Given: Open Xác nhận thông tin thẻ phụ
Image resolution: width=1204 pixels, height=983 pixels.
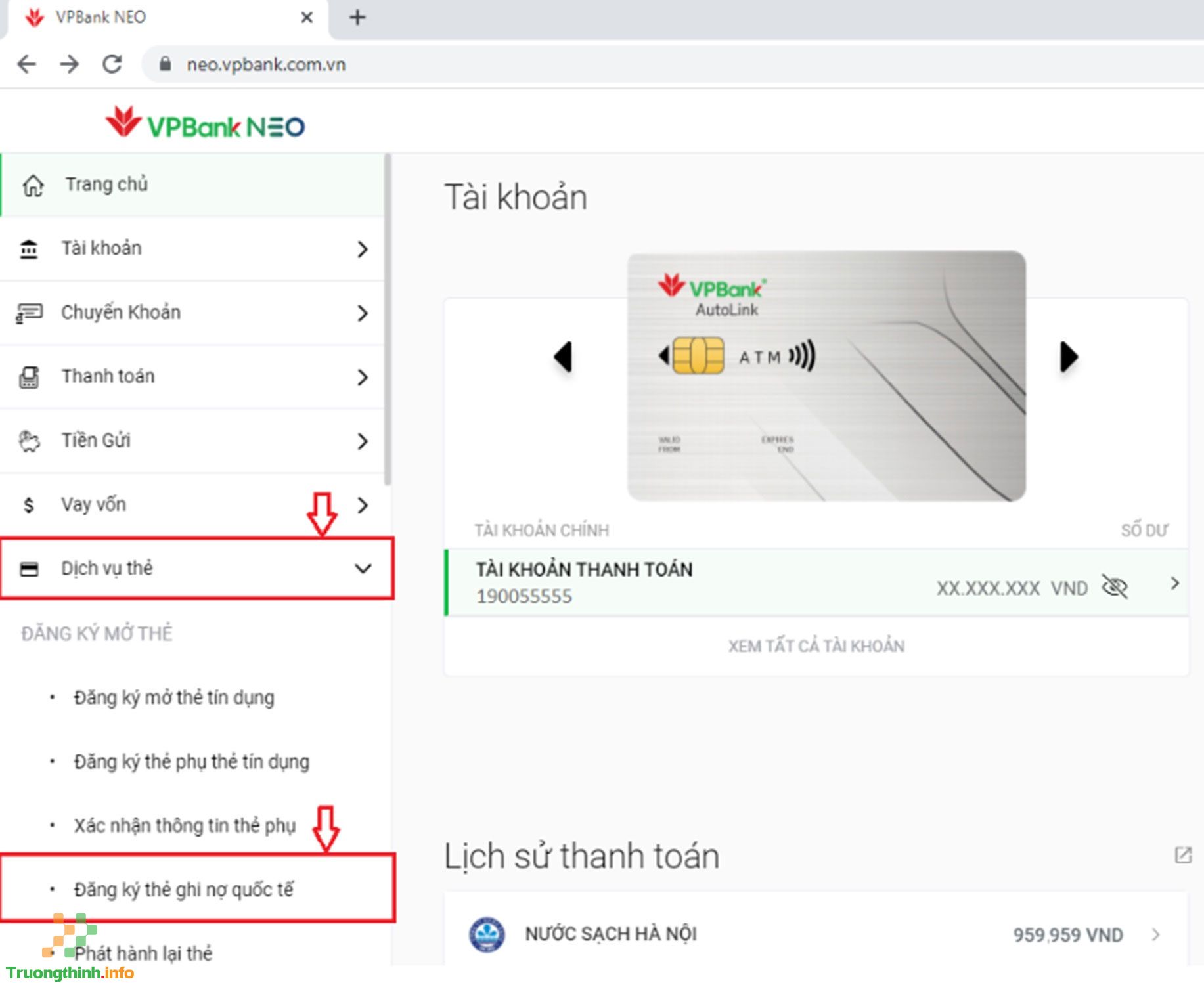Looking at the screenshot, I should tap(185, 825).
